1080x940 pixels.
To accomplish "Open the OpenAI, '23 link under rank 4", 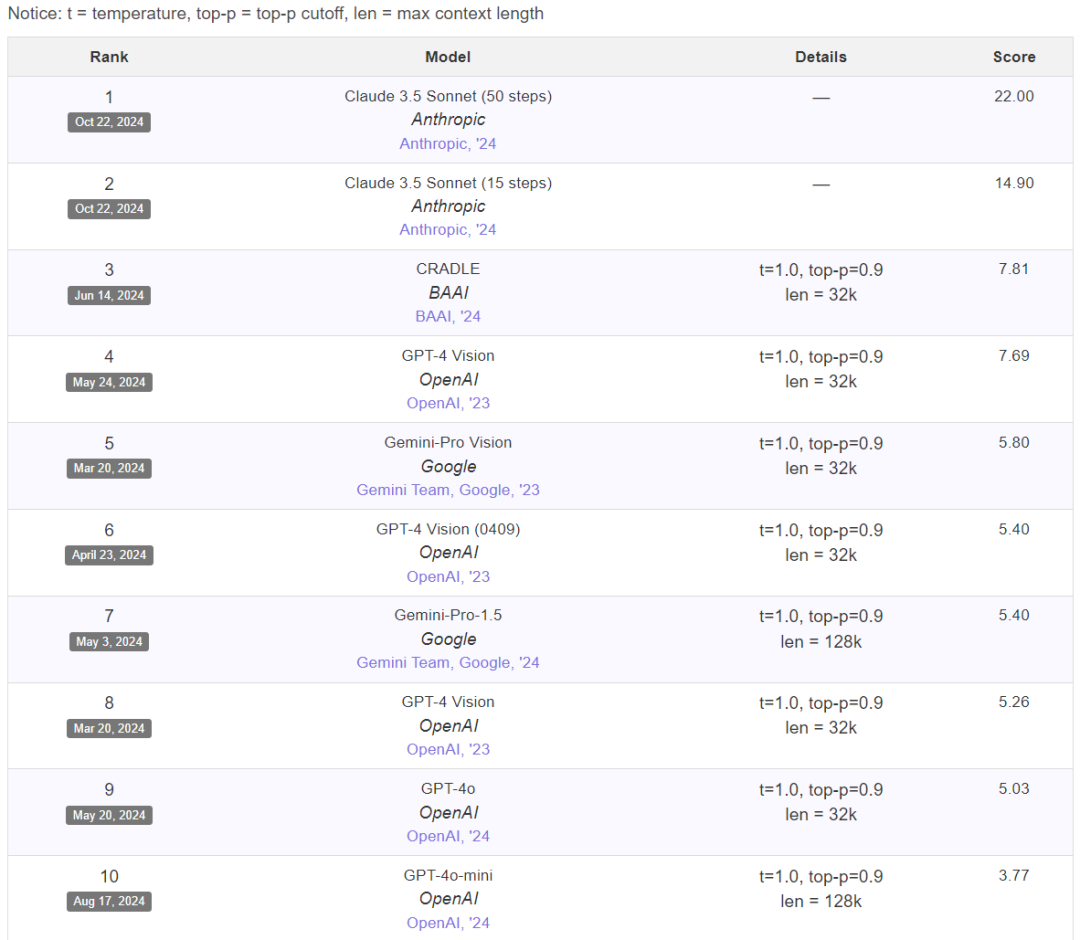I will [x=448, y=403].
